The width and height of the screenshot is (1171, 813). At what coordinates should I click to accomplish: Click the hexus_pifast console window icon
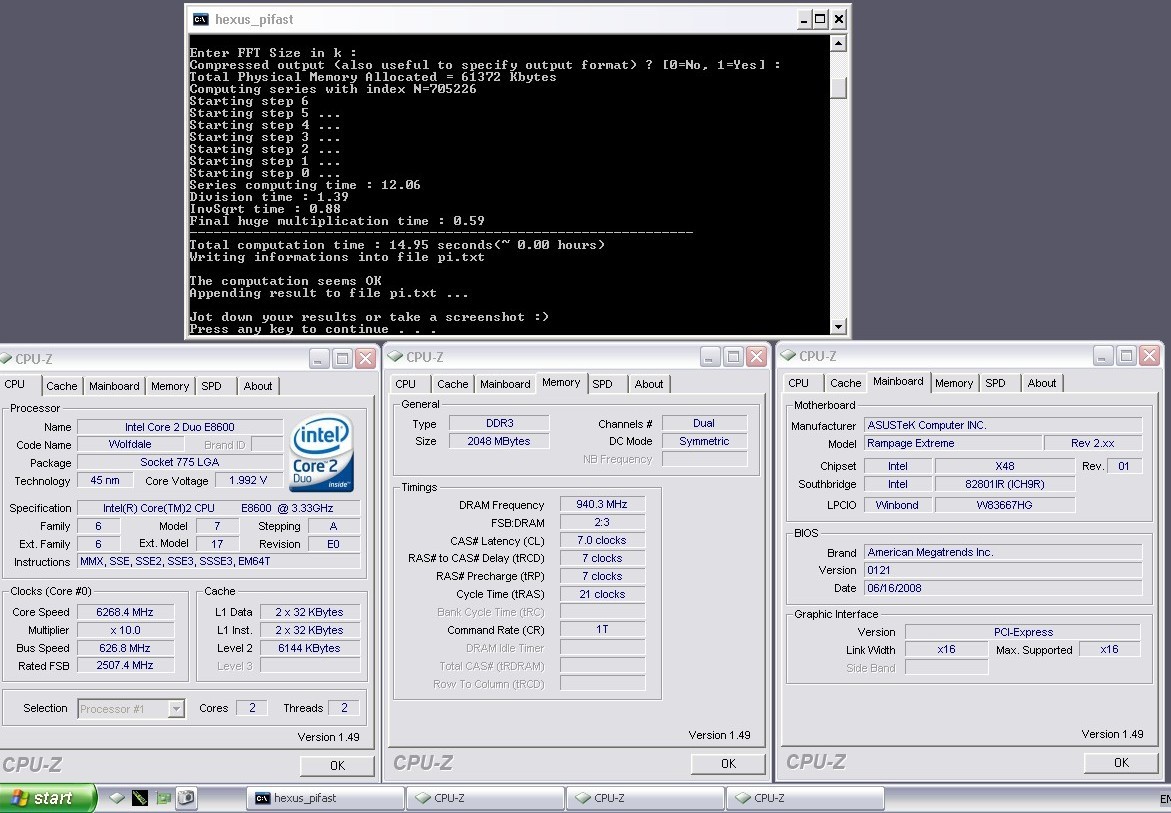pyautogui.click(x=200, y=19)
